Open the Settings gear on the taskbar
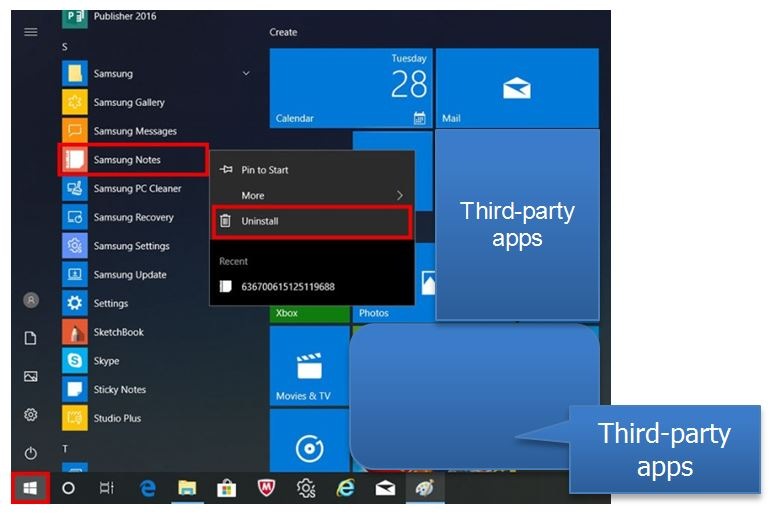 (x=306, y=488)
